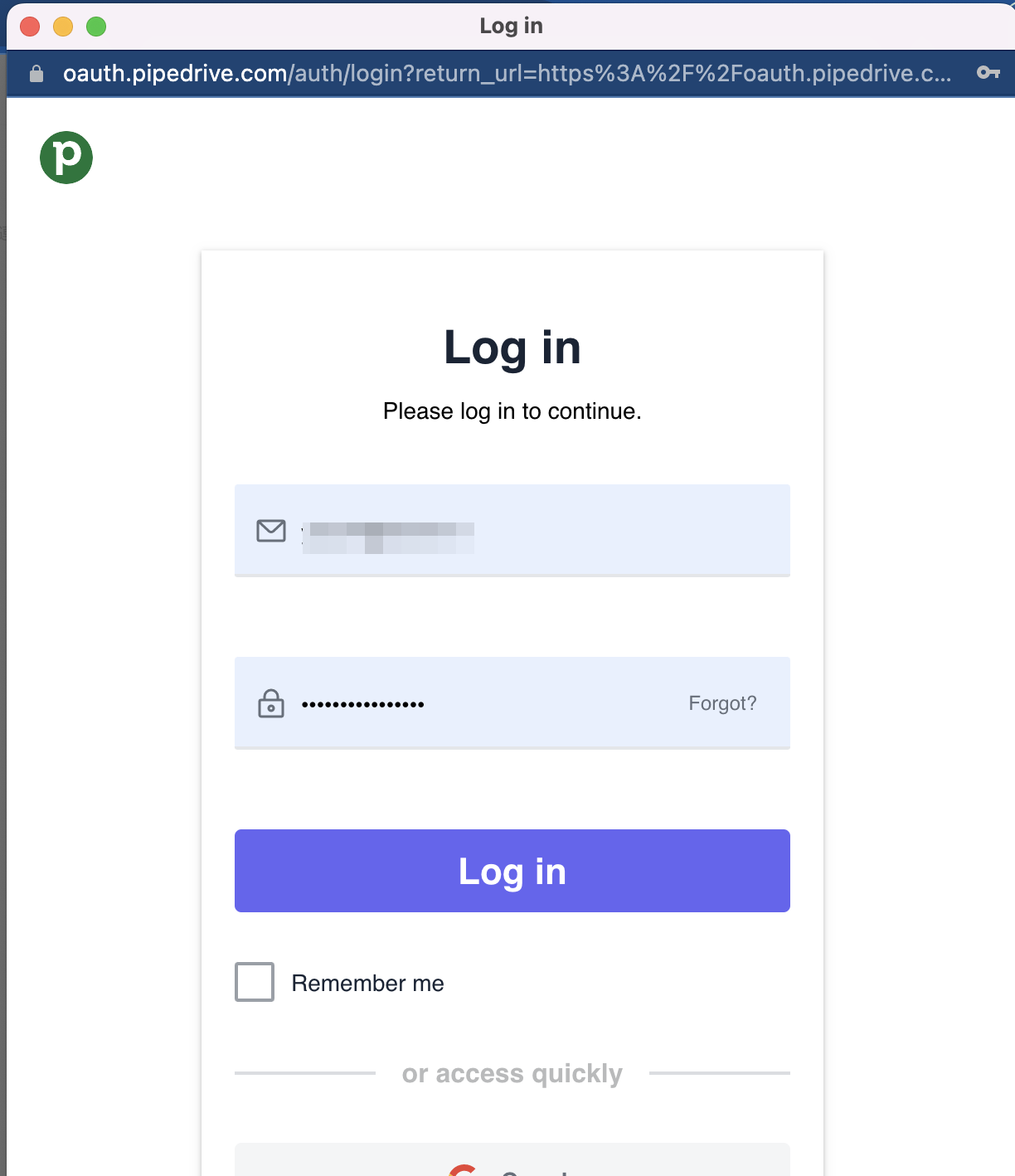
Task: Enable the Remember me checkbox
Action: [x=255, y=982]
